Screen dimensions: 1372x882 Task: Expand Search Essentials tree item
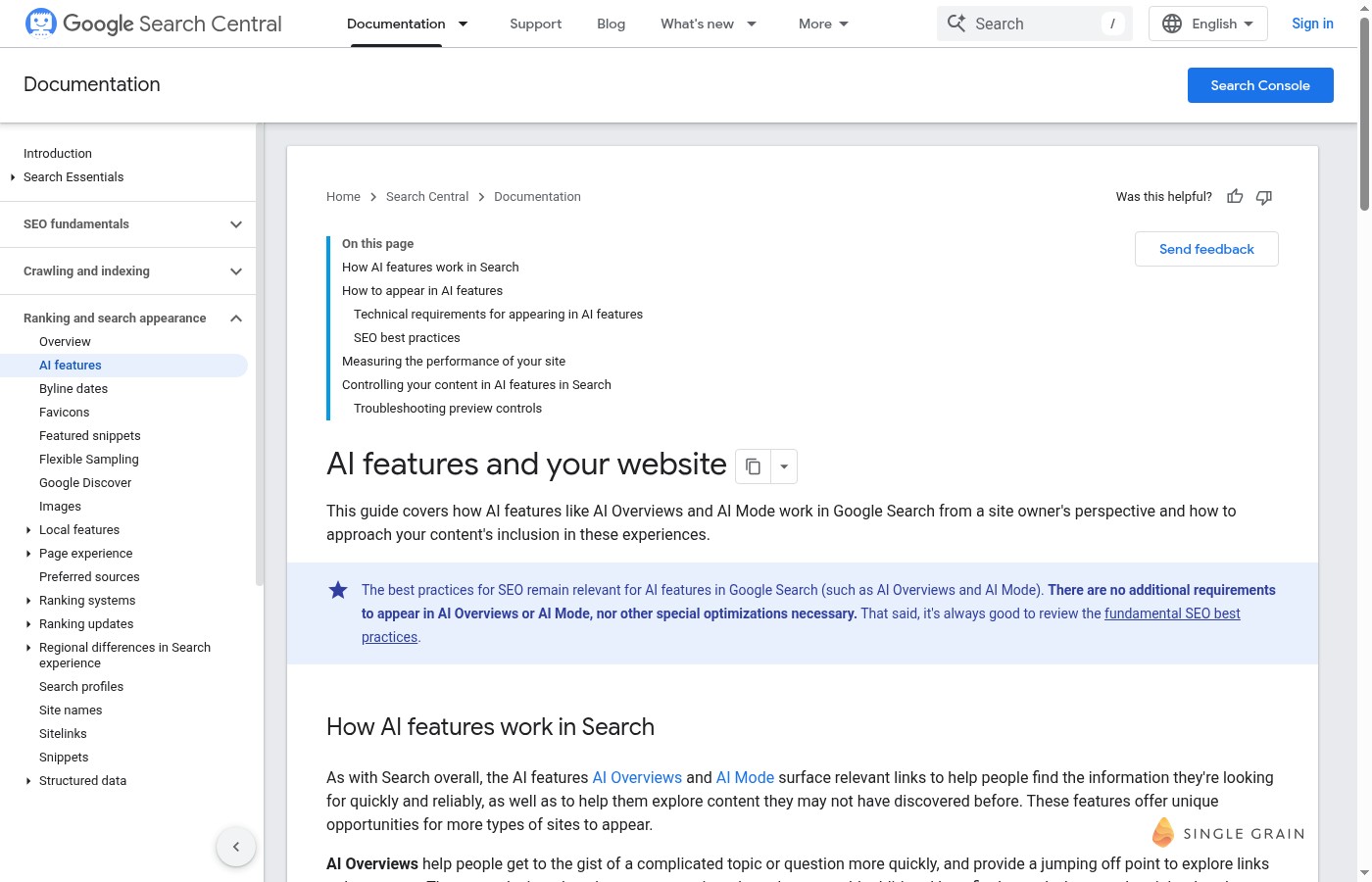point(13,177)
